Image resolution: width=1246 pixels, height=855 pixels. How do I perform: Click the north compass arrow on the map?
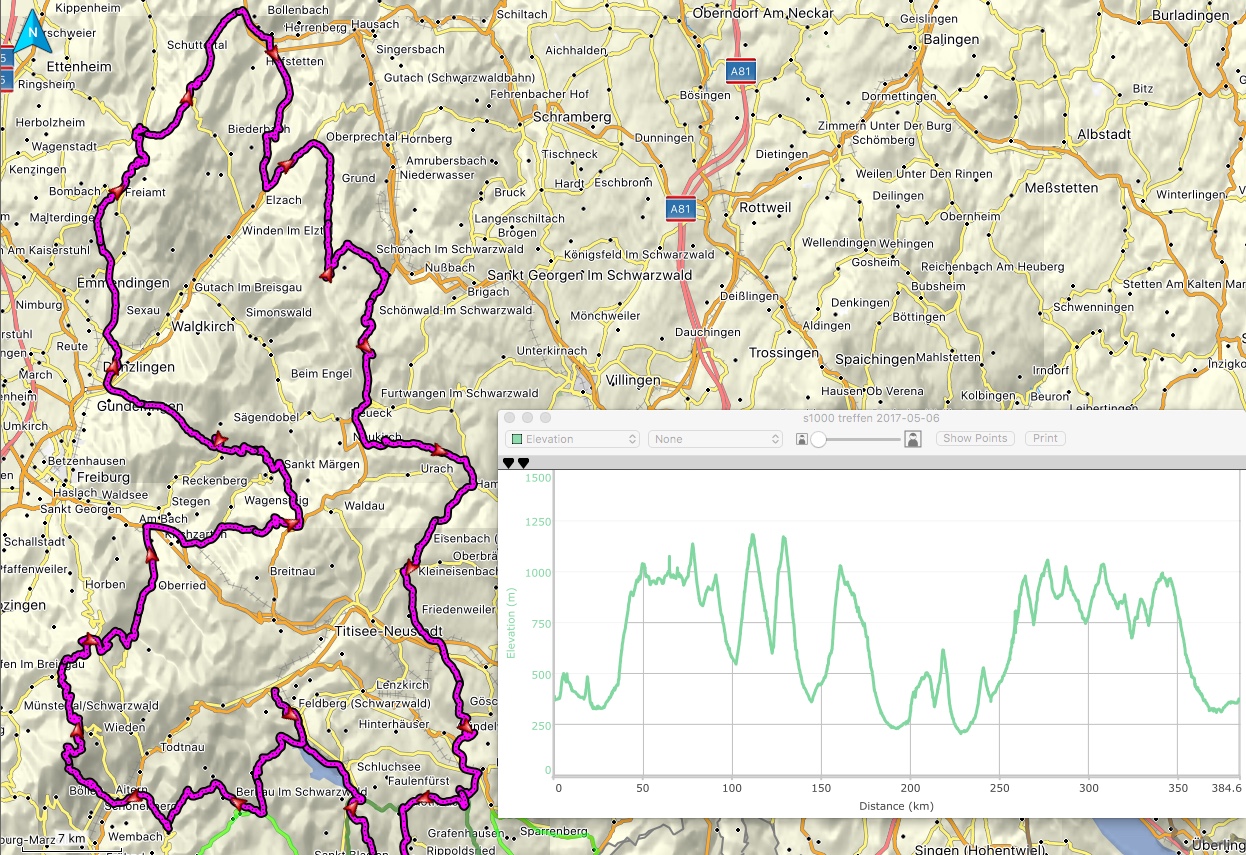33,31
